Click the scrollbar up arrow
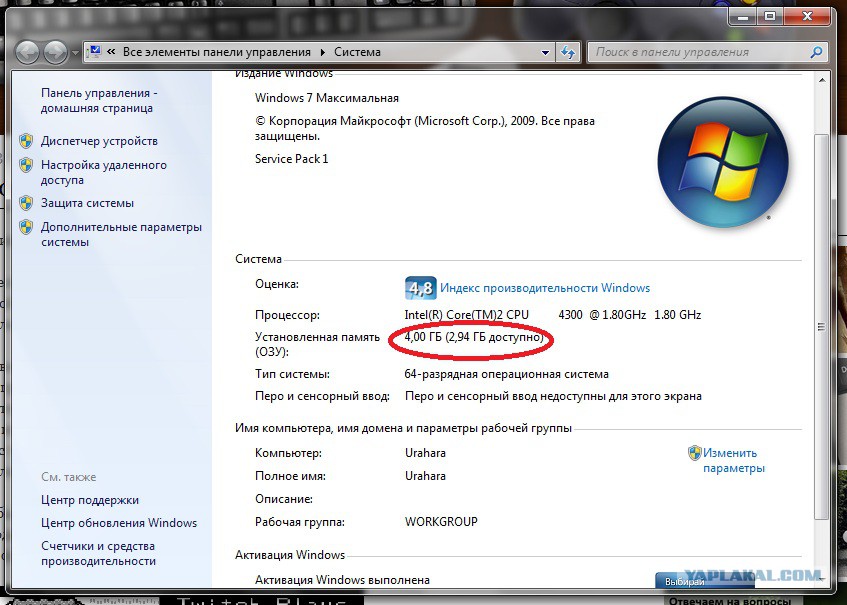 point(822,80)
